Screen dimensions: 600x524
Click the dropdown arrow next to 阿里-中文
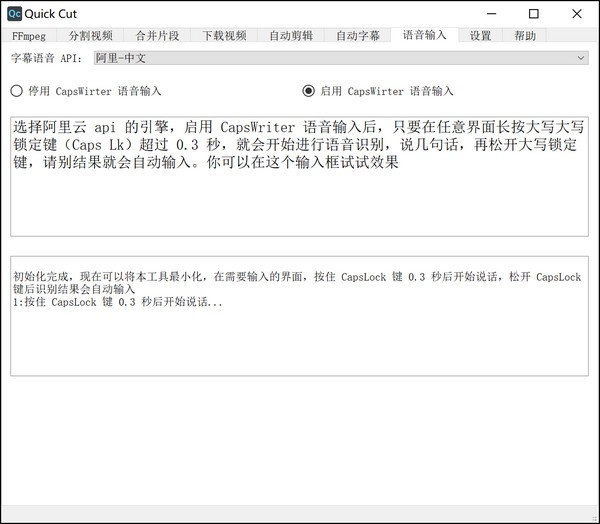tap(582, 59)
